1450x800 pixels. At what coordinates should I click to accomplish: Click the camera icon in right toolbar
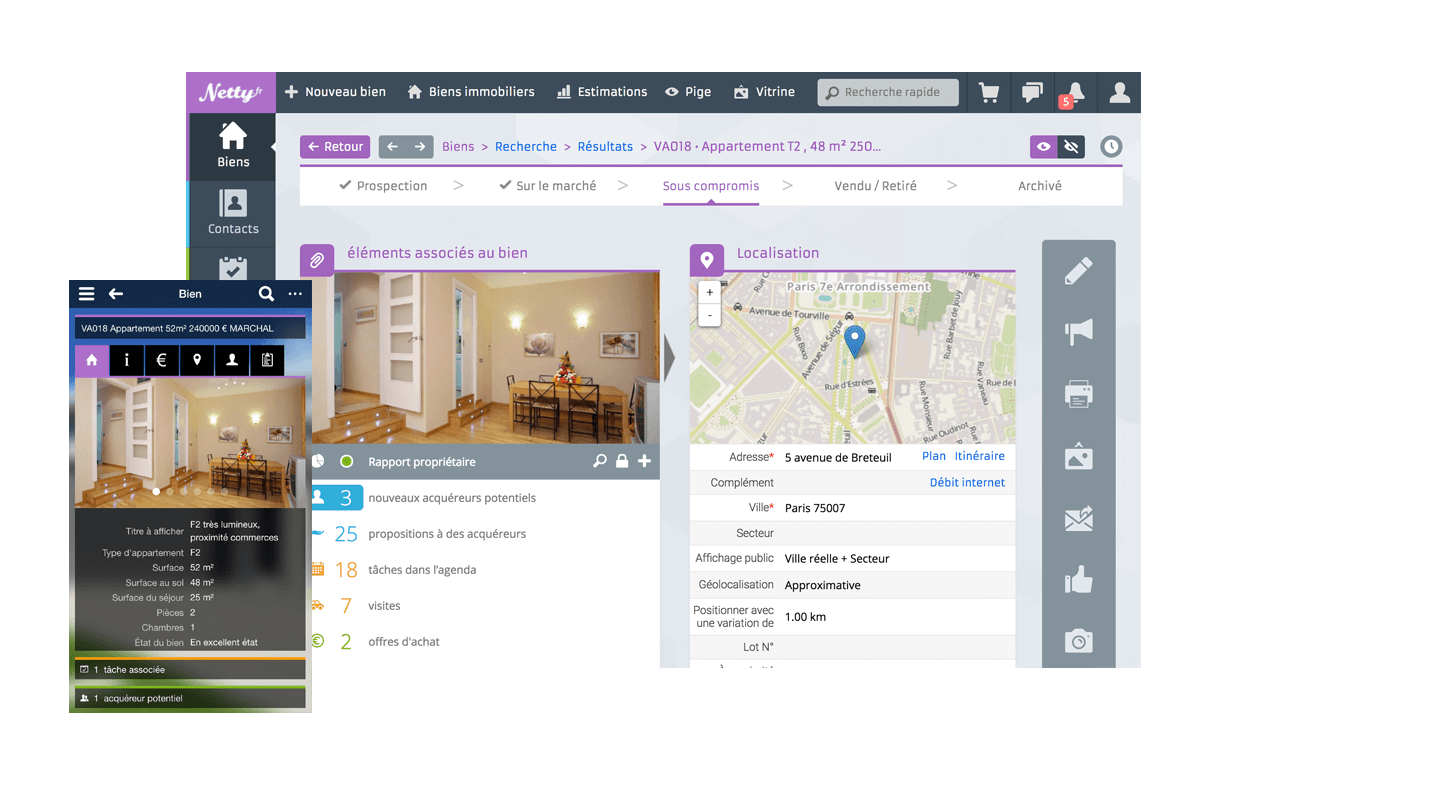pyautogui.click(x=1078, y=641)
